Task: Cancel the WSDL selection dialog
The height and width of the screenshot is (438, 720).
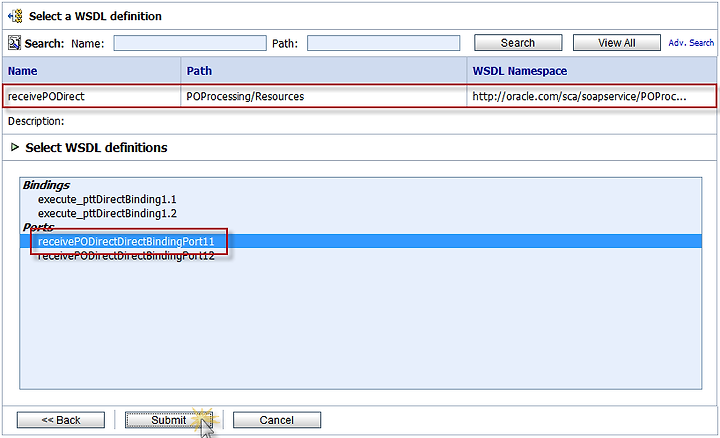Action: [x=276, y=420]
